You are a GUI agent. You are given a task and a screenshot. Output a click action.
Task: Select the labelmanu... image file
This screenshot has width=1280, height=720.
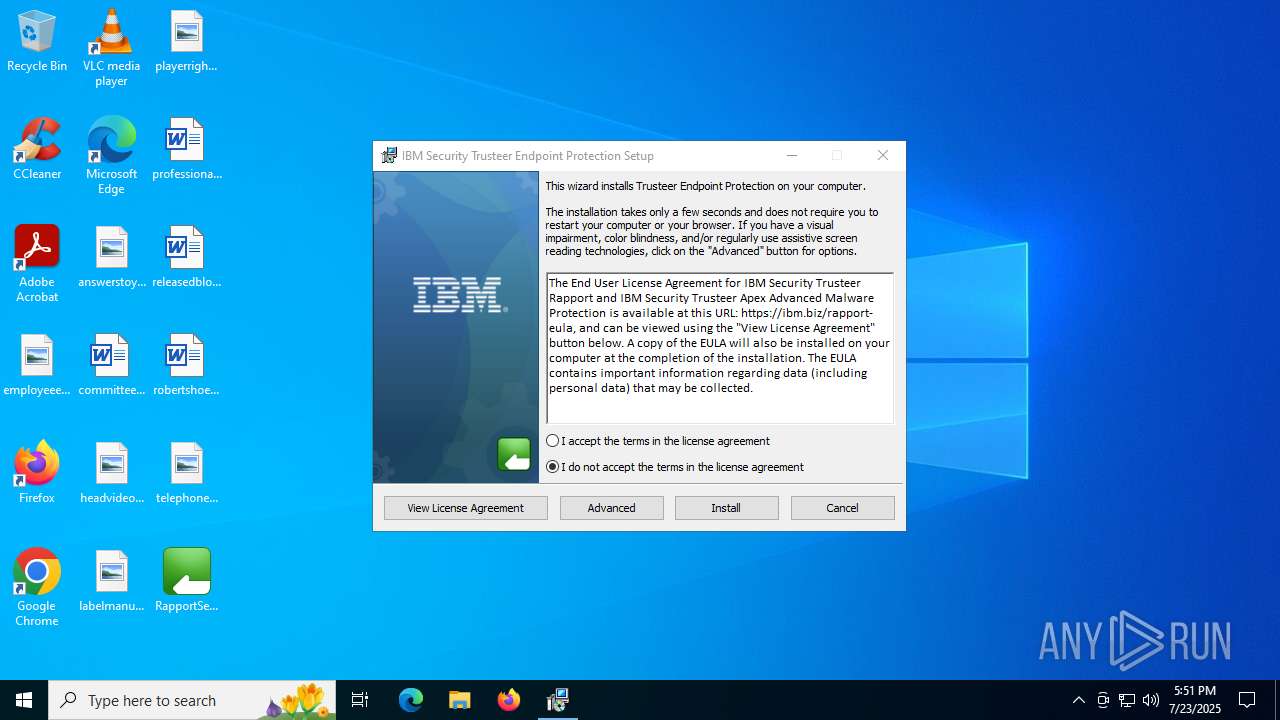111,582
